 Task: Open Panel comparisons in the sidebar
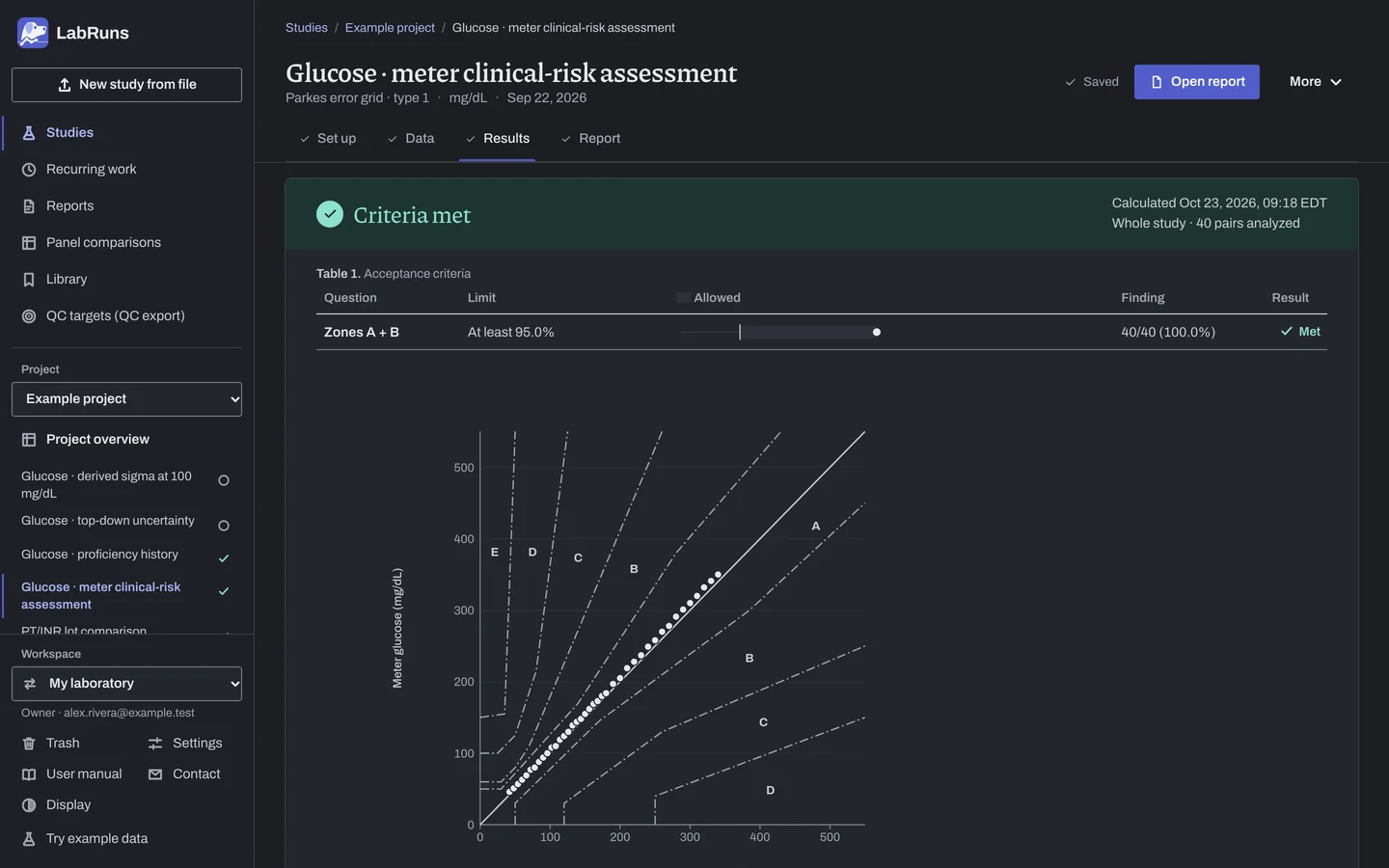click(126, 243)
